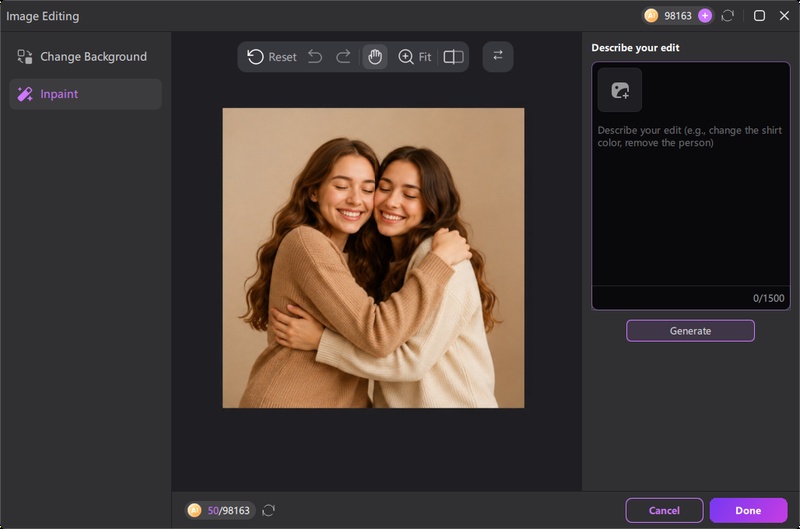
Task: Click the 50/98163 credit cost text
Action: coord(229,510)
